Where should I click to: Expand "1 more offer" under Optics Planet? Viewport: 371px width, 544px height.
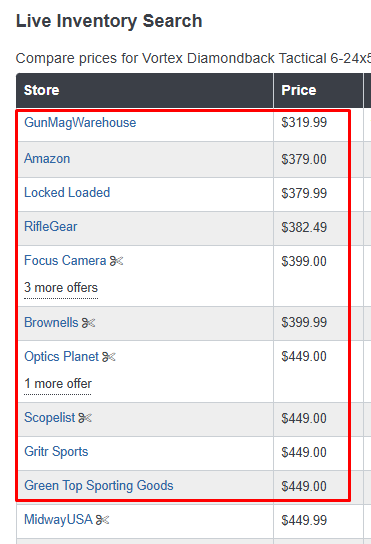click(58, 384)
